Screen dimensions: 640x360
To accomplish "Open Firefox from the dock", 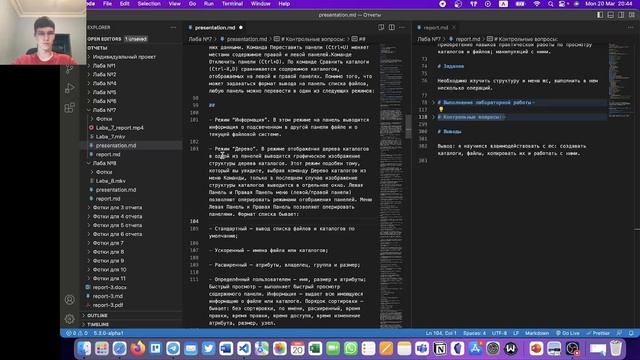I will point(138,349).
